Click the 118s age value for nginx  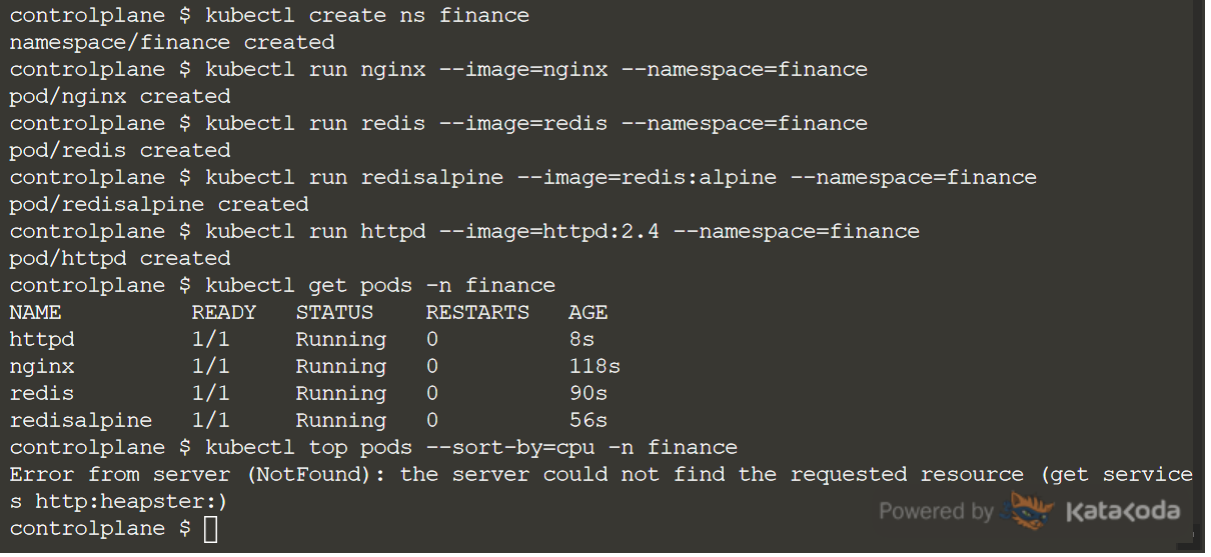pyautogui.click(x=594, y=366)
